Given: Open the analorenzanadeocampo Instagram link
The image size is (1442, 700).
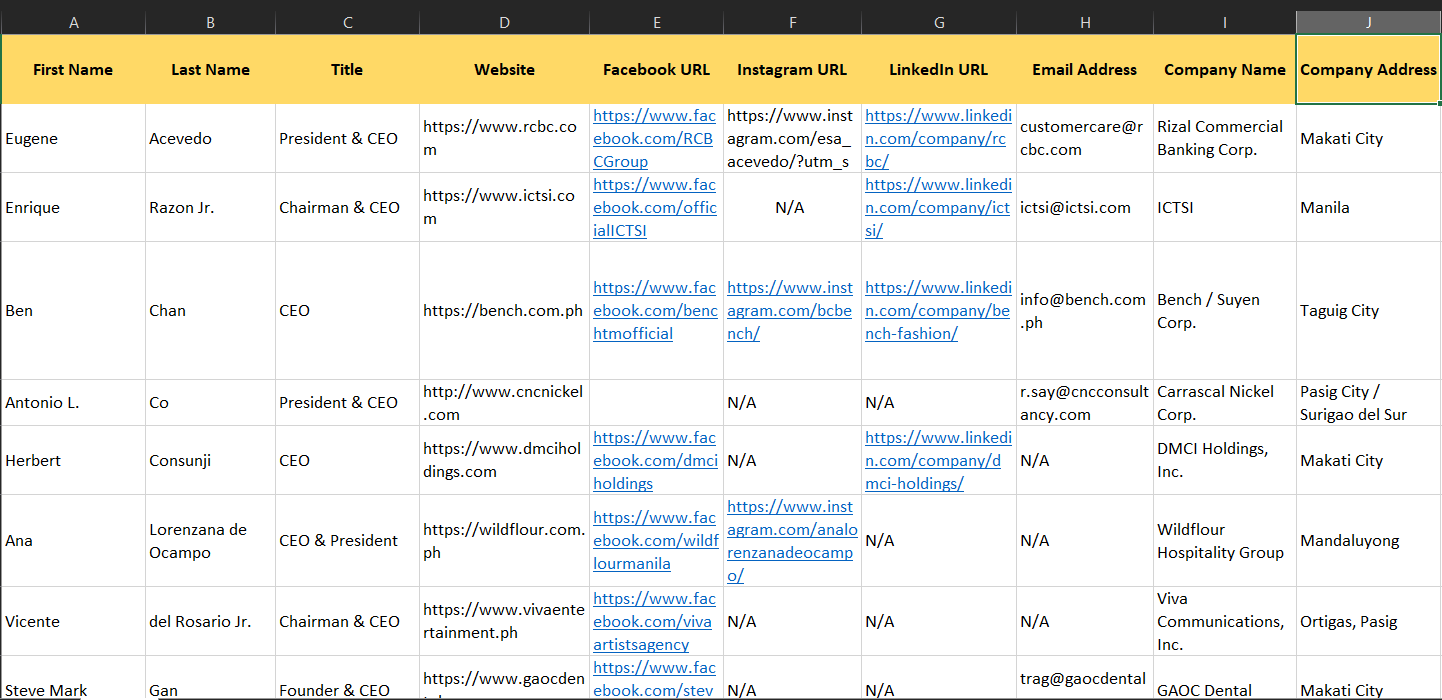Looking at the screenshot, I should click(791, 541).
